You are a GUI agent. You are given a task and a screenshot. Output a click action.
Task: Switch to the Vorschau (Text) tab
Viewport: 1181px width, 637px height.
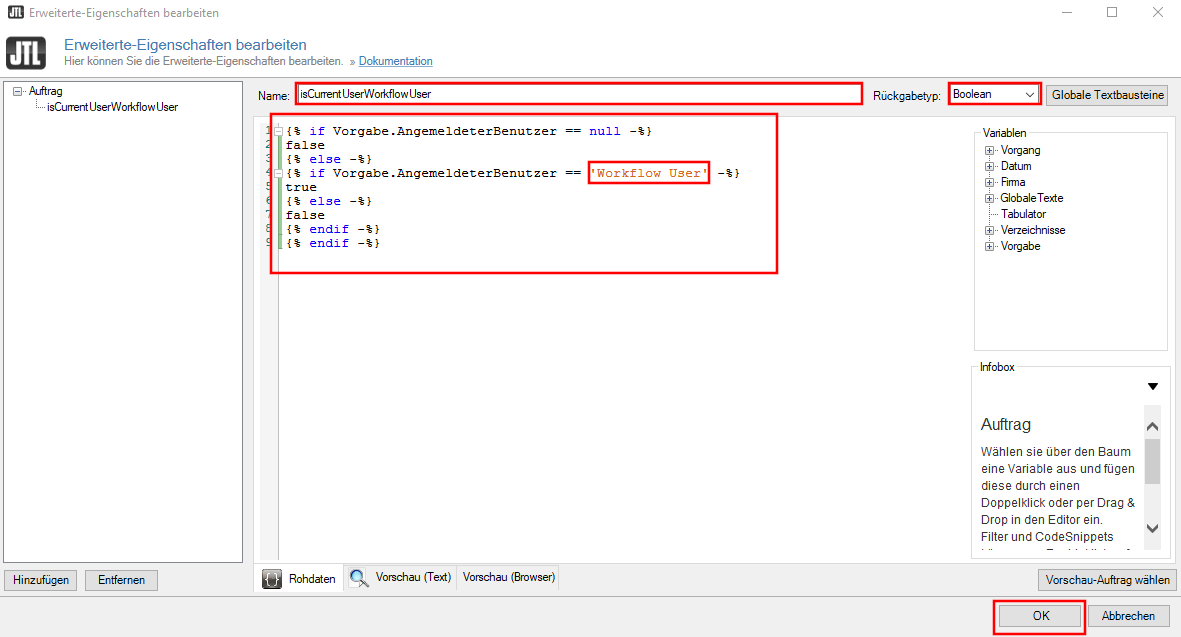coord(401,578)
